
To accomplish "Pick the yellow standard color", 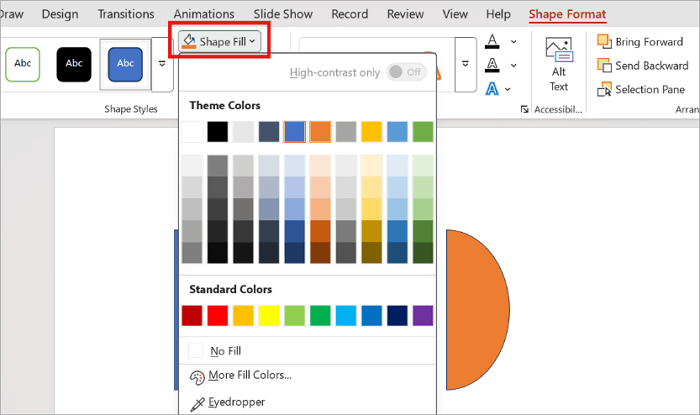I will coord(269,315).
